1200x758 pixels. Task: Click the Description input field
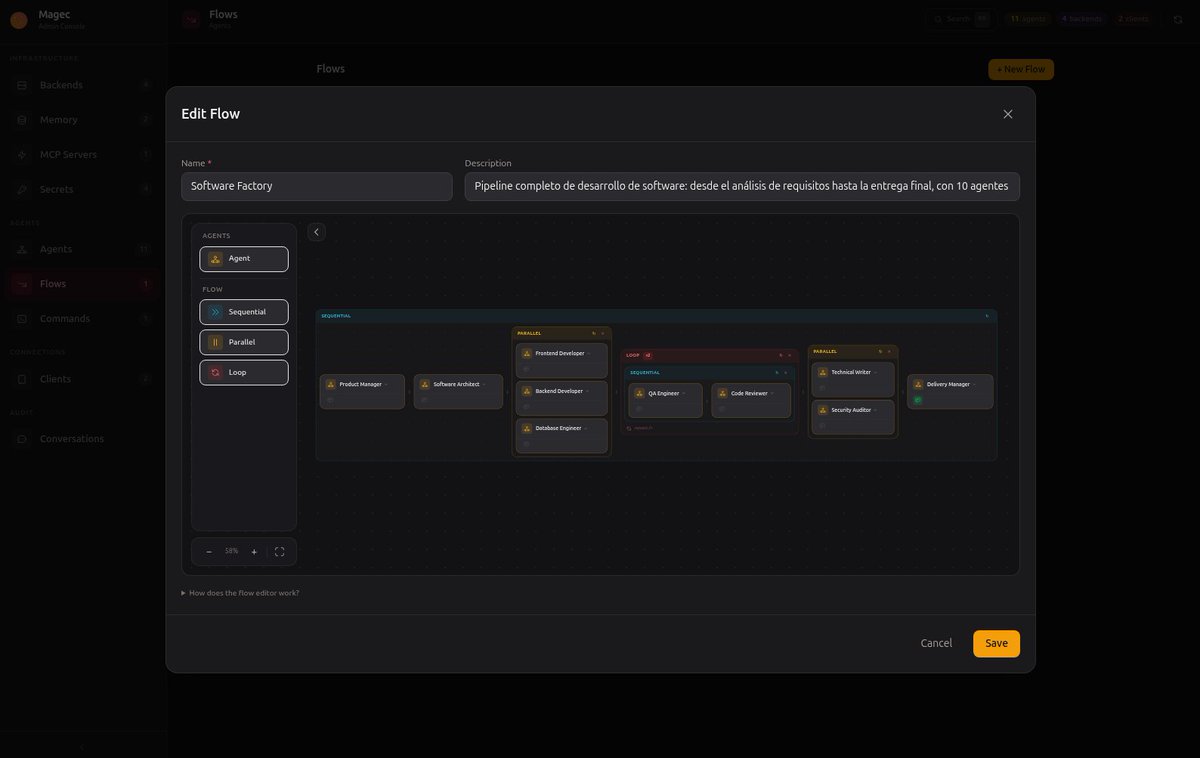click(742, 186)
